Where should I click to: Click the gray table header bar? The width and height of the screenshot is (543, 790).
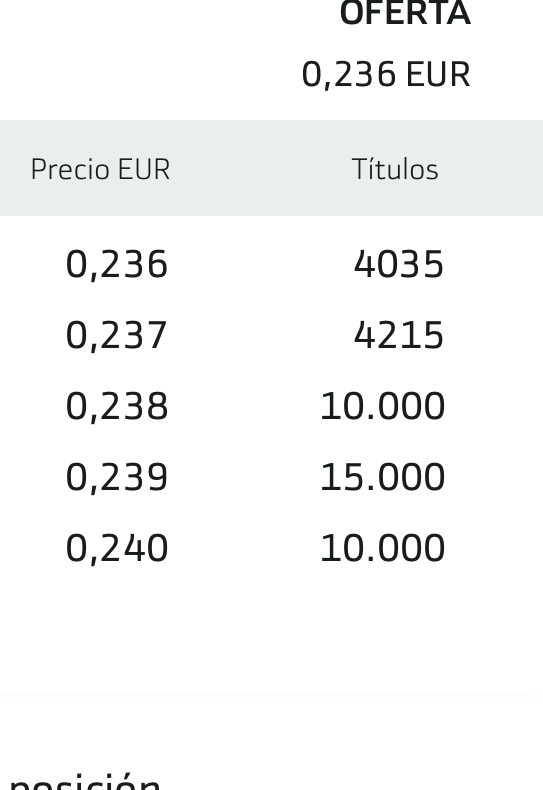[272, 168]
